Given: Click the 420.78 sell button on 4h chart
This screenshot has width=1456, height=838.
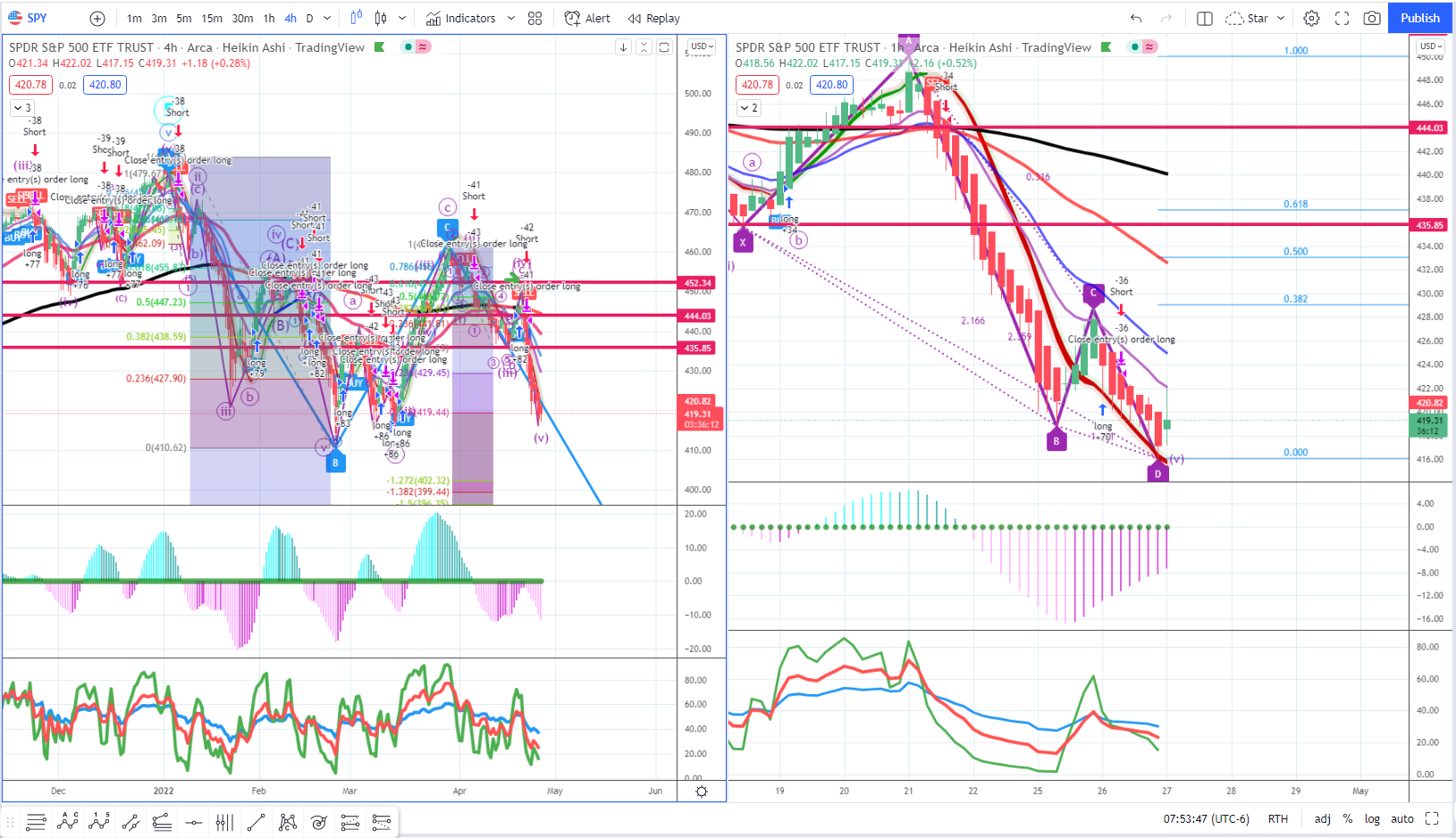Looking at the screenshot, I should (x=30, y=85).
